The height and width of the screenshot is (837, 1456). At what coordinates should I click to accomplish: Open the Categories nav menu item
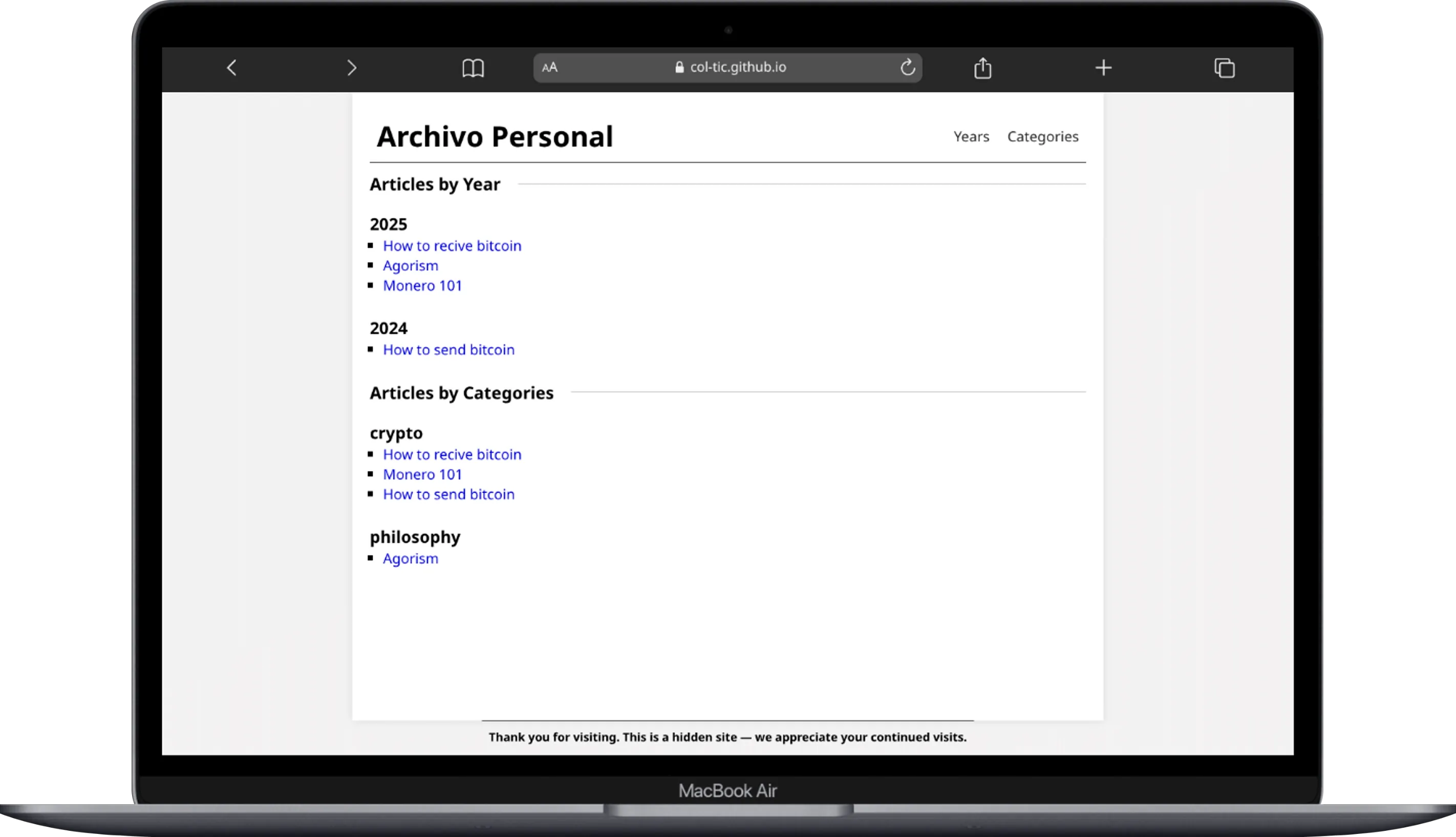[x=1042, y=137]
